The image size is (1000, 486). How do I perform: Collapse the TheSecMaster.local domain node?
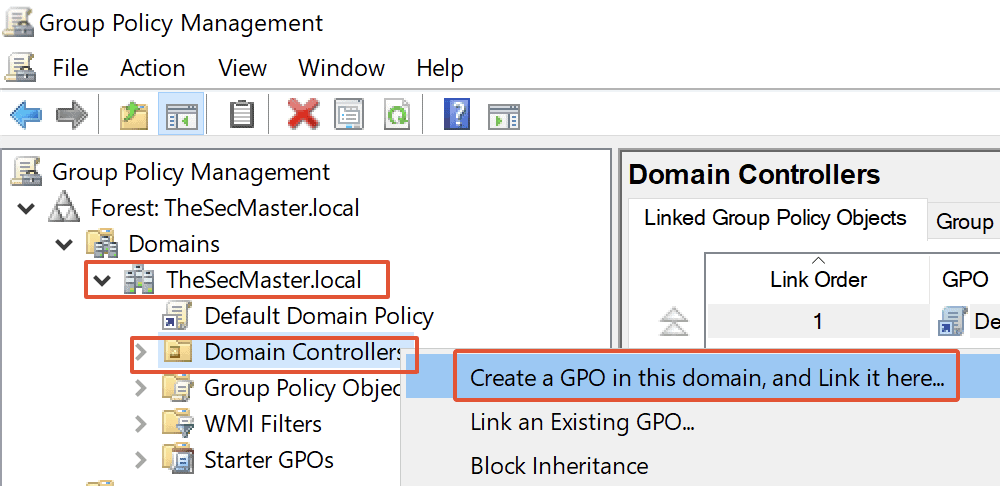(101, 280)
